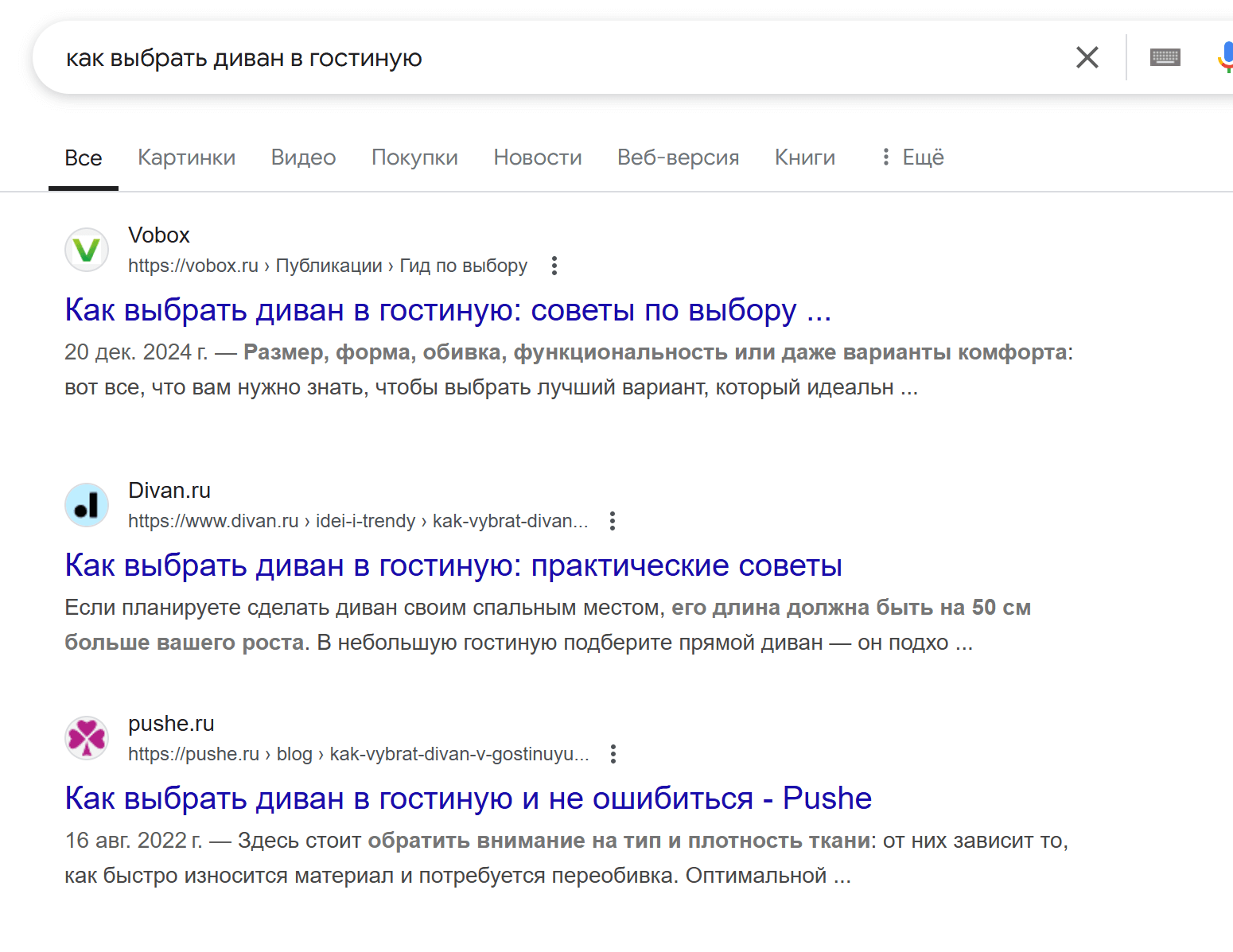Open three-dot options for the Vobox result
This screenshot has width=1233, height=952.
554,266
